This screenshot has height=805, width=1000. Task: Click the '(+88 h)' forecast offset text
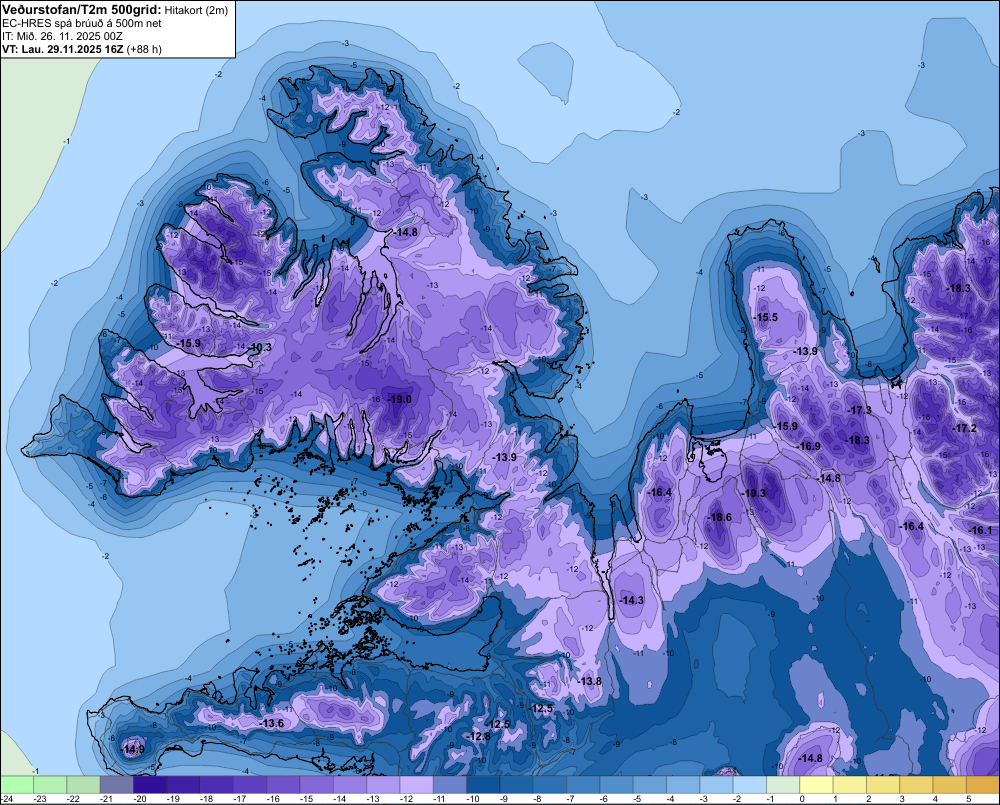144,49
